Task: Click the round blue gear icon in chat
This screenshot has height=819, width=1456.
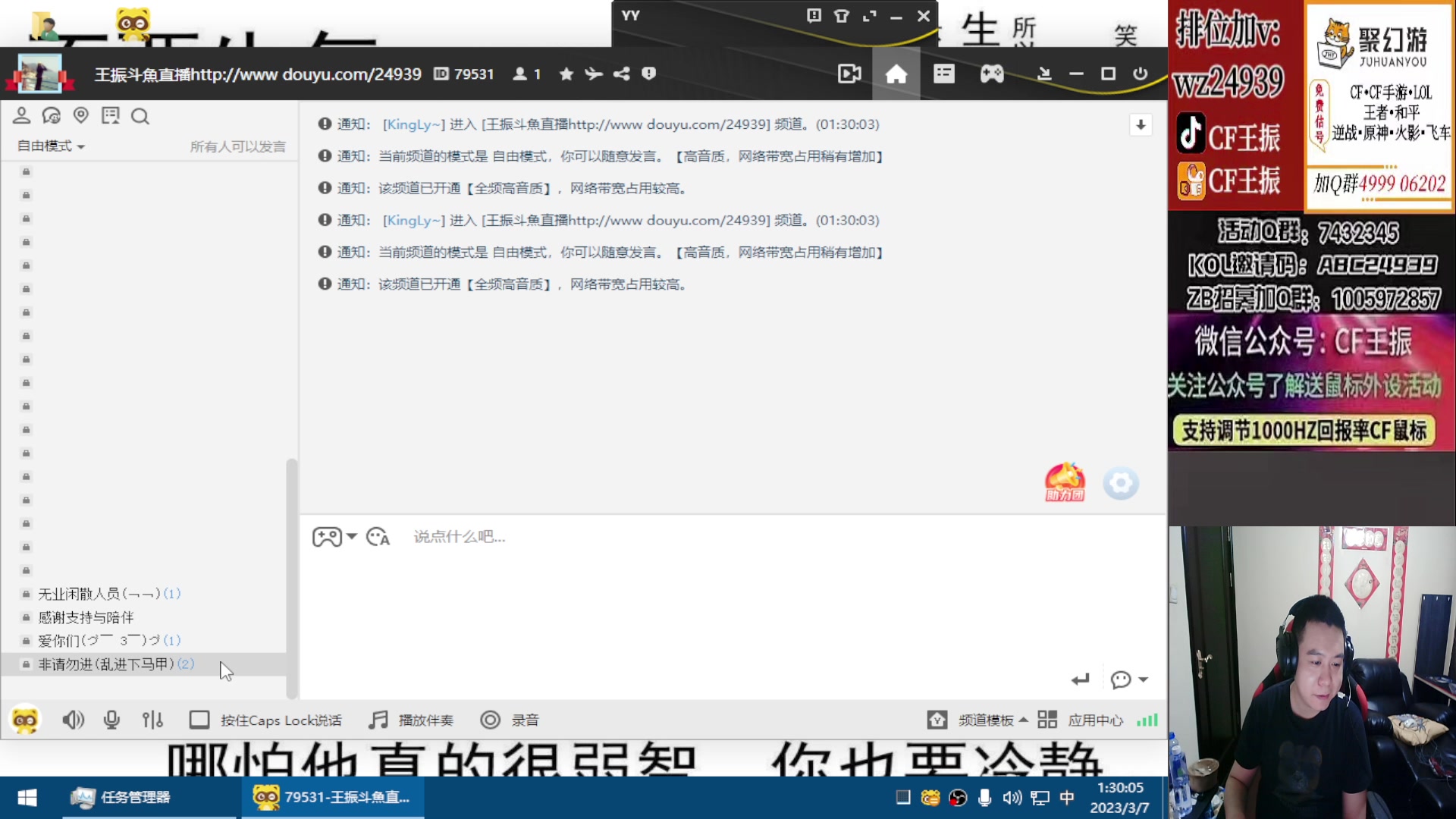Action: (1121, 483)
